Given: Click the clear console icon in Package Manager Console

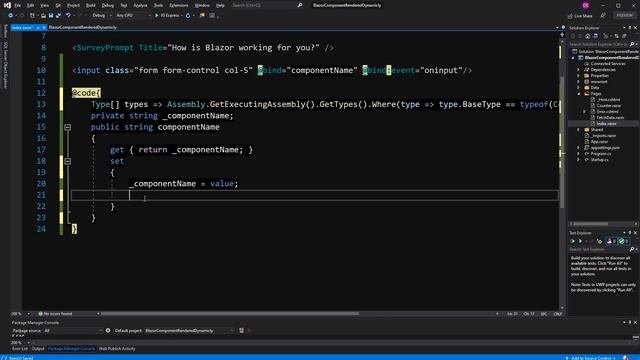Looking at the screenshot, I should tap(241, 330).
